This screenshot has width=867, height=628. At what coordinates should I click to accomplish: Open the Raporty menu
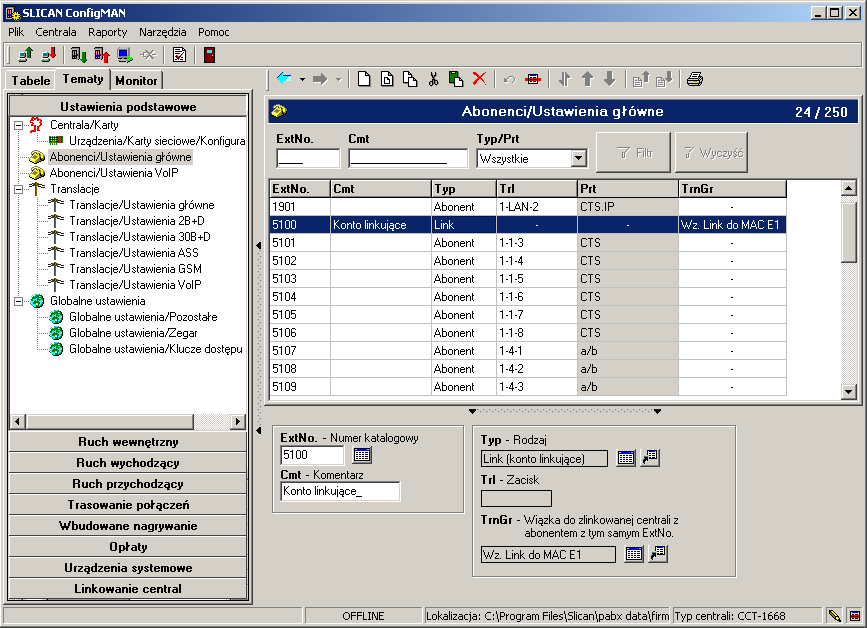(107, 32)
